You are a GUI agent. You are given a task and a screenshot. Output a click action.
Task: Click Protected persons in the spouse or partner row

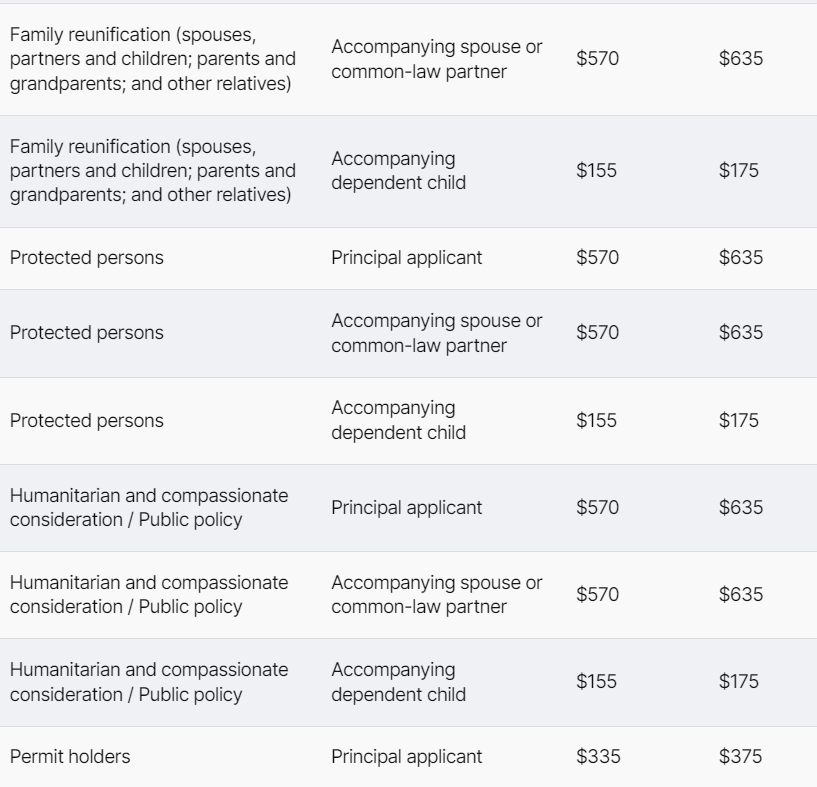(87, 333)
